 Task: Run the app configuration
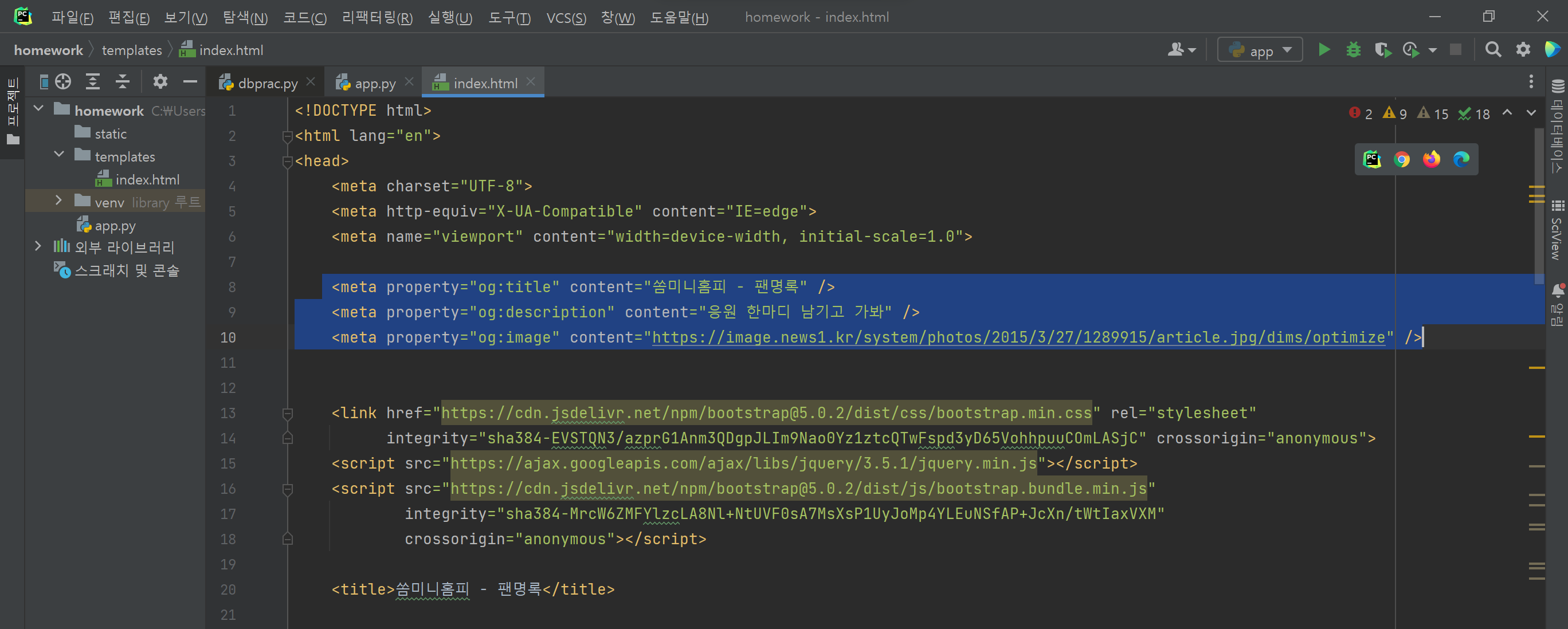(x=1324, y=50)
